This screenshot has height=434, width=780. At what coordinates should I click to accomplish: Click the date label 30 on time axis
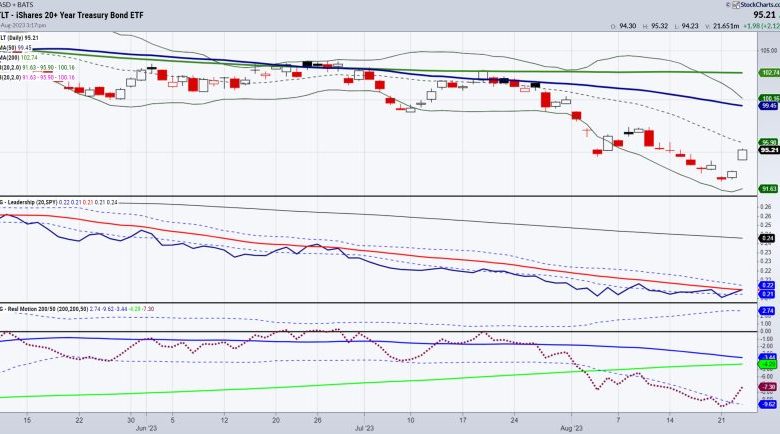point(131,420)
